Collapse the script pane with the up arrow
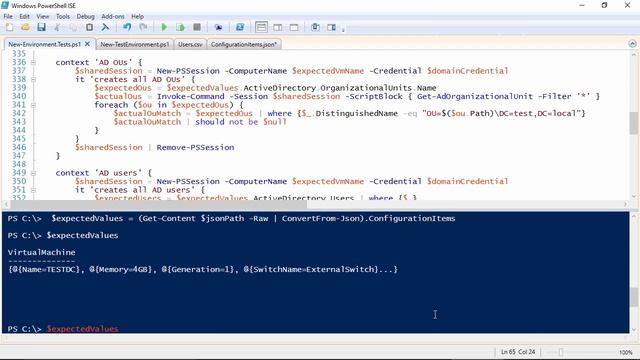The image size is (640, 360). pos(632,44)
